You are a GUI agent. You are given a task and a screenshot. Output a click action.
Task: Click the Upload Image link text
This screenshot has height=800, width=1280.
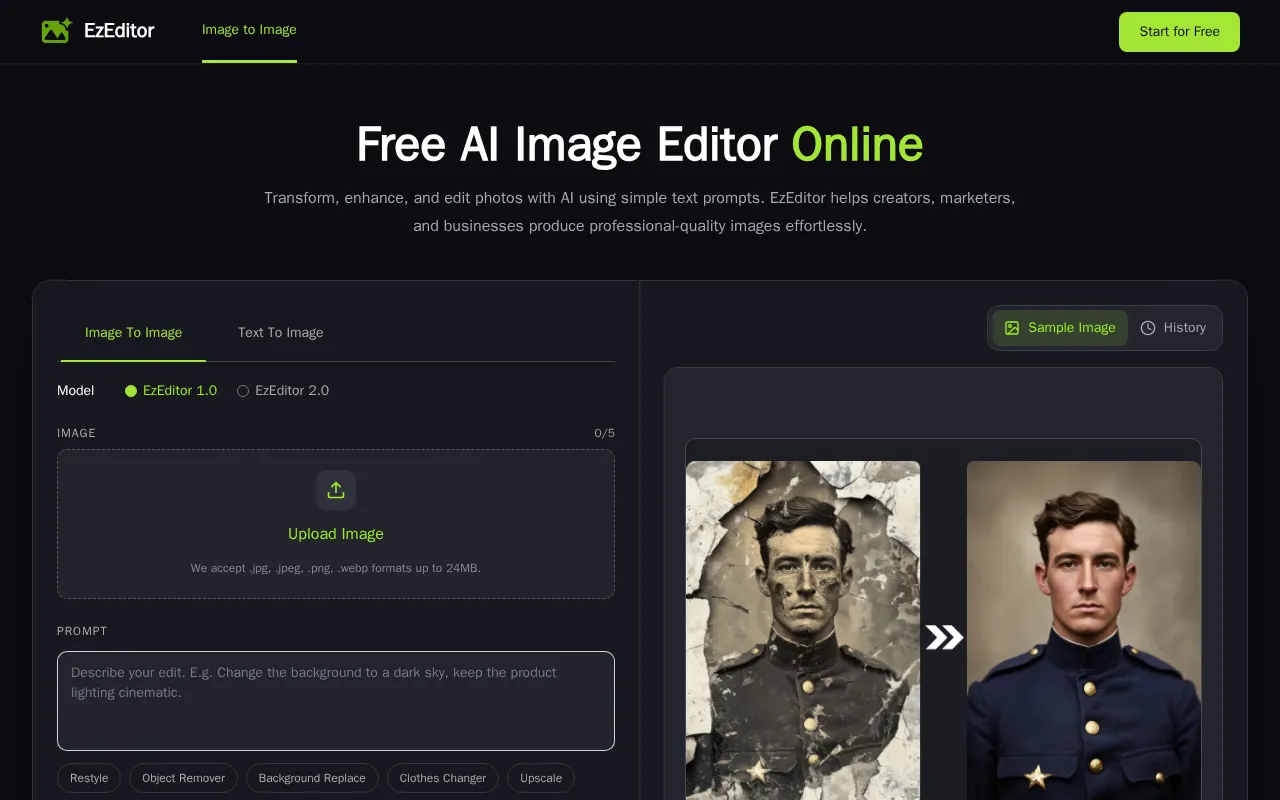click(336, 534)
